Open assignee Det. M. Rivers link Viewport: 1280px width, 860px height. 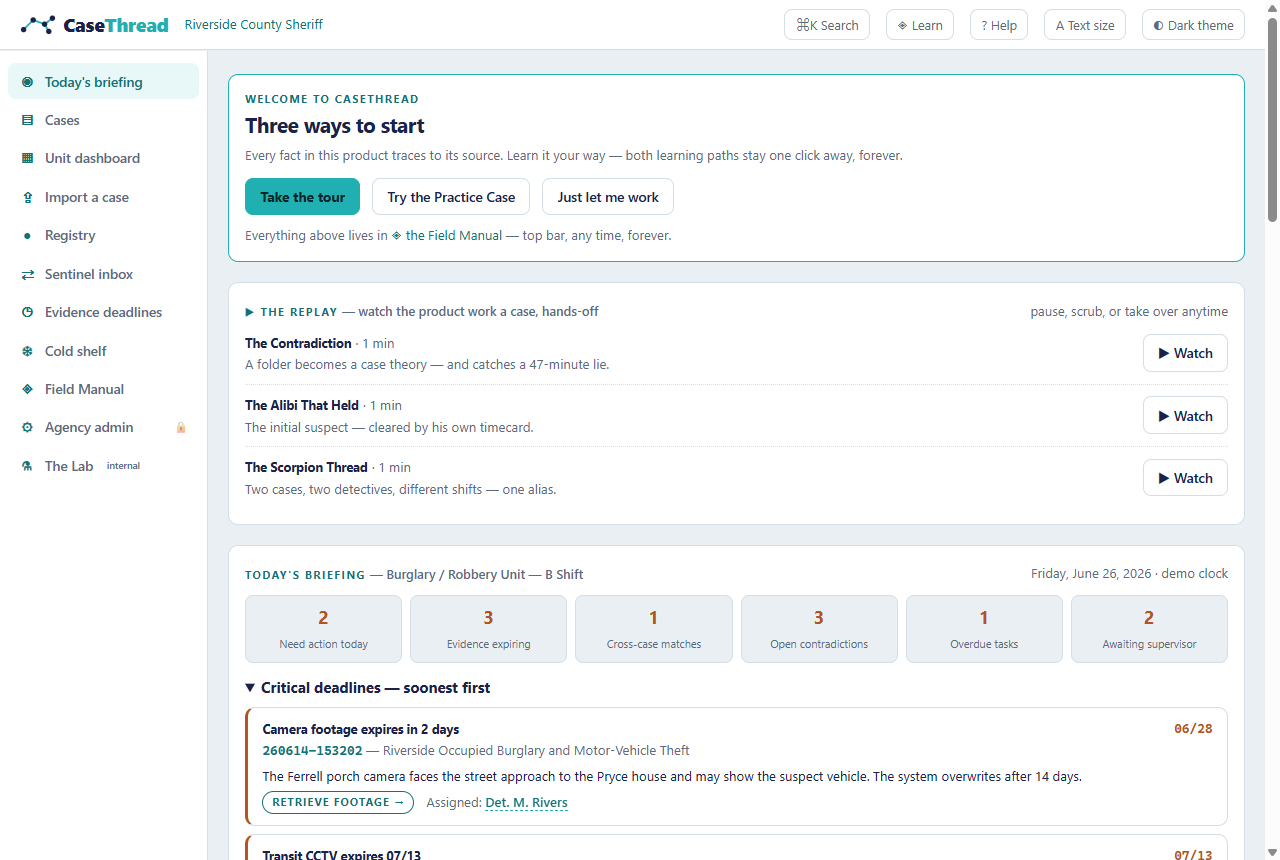[x=526, y=803]
